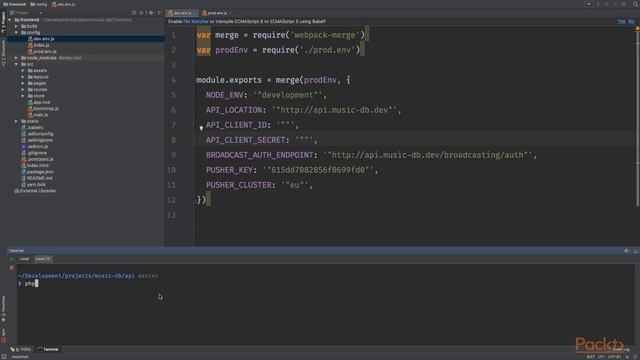Click dev.env.js breadcrumb in navigation bar
Viewport: 640px width, 360px height.
coord(64,4)
